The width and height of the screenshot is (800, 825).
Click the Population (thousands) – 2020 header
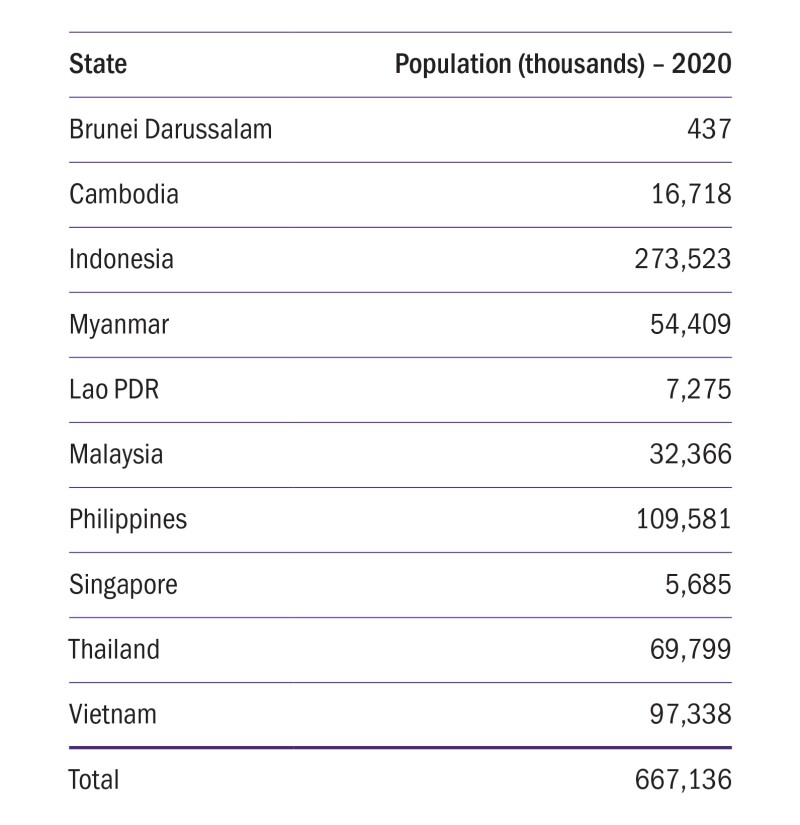pyautogui.click(x=563, y=65)
